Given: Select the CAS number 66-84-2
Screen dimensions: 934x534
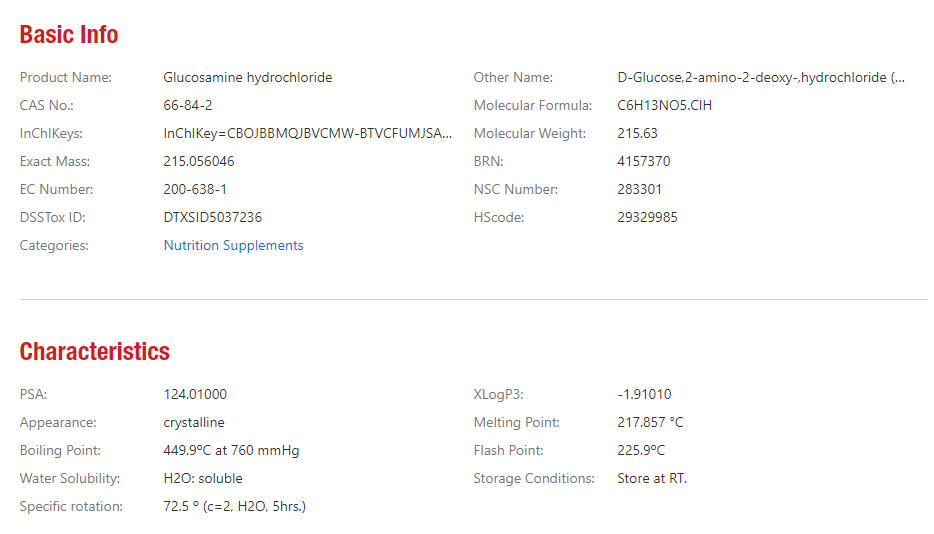Looking at the screenshot, I should (188, 105).
